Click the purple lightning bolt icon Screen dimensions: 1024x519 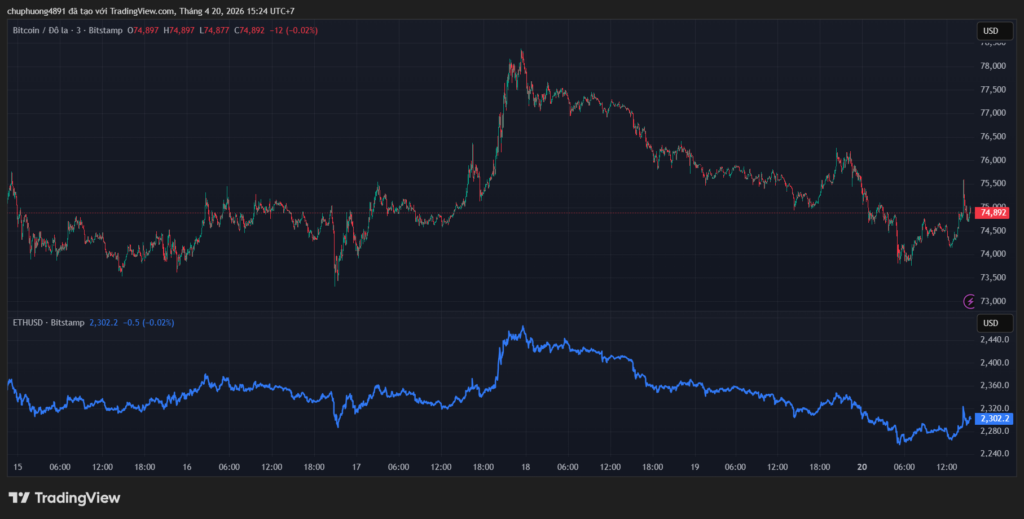point(969,301)
